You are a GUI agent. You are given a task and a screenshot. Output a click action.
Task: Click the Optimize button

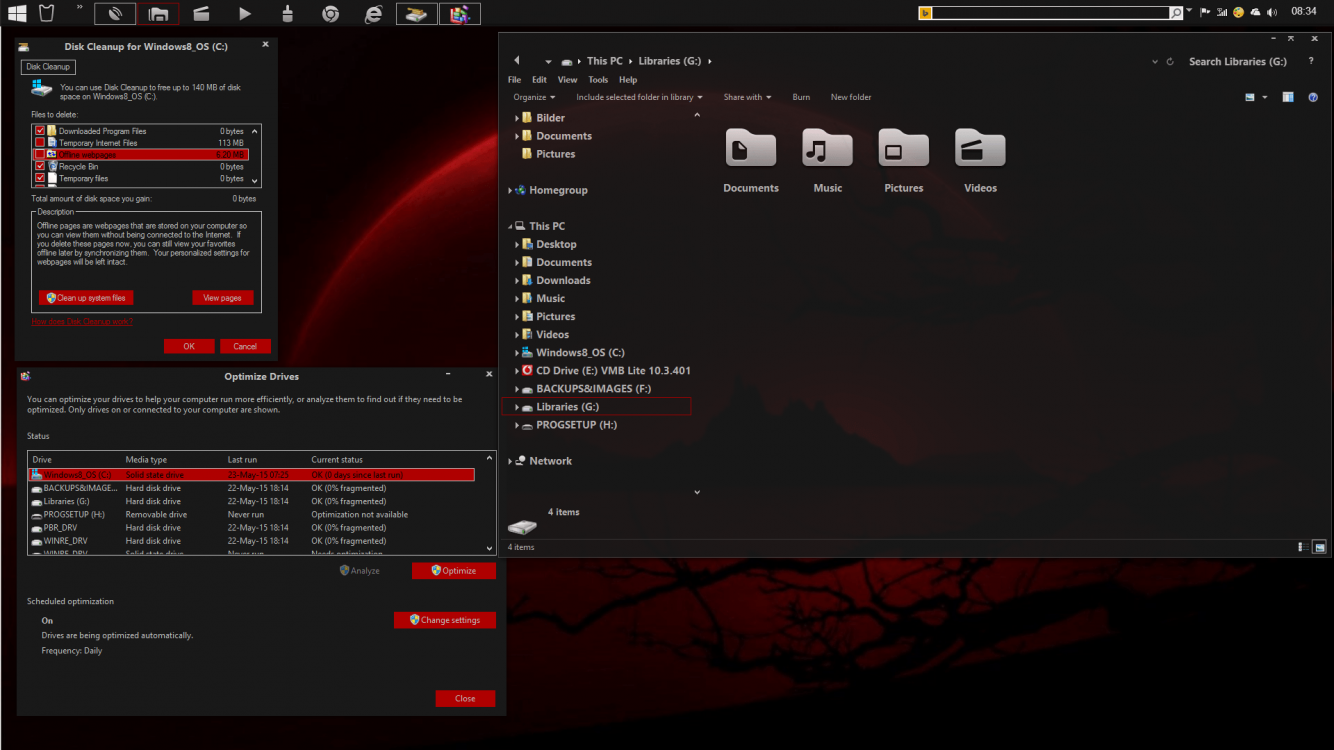pyautogui.click(x=453, y=571)
